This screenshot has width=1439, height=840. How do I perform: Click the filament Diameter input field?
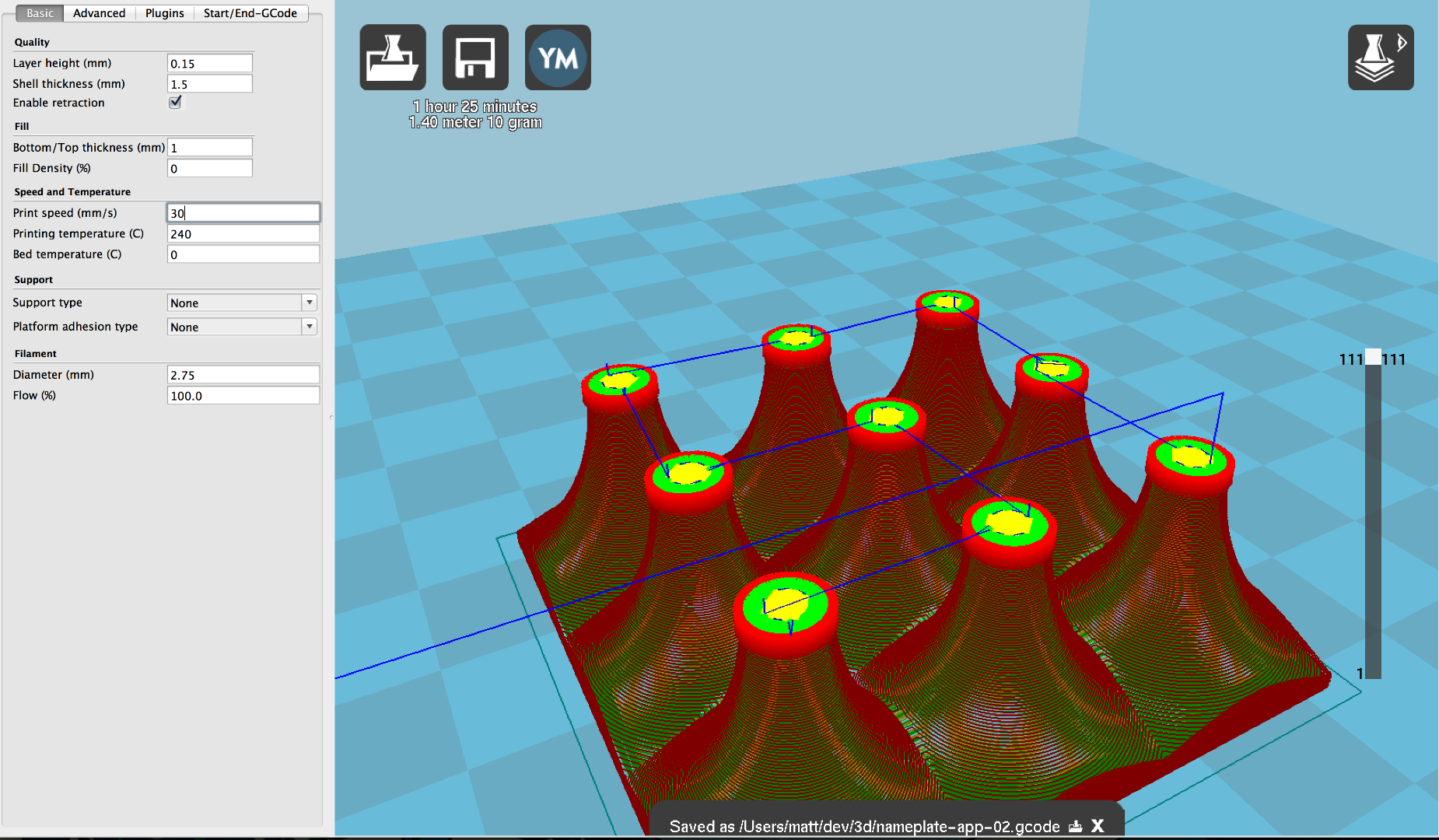click(x=243, y=374)
